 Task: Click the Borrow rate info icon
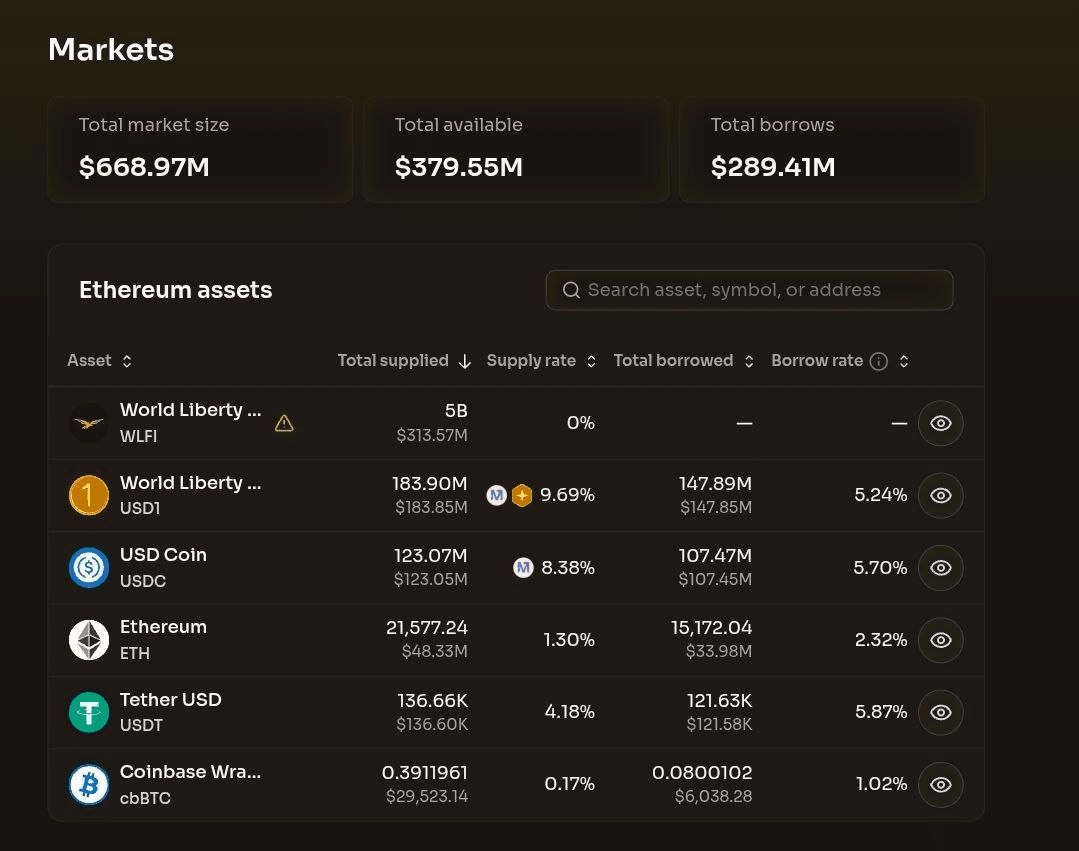879,361
